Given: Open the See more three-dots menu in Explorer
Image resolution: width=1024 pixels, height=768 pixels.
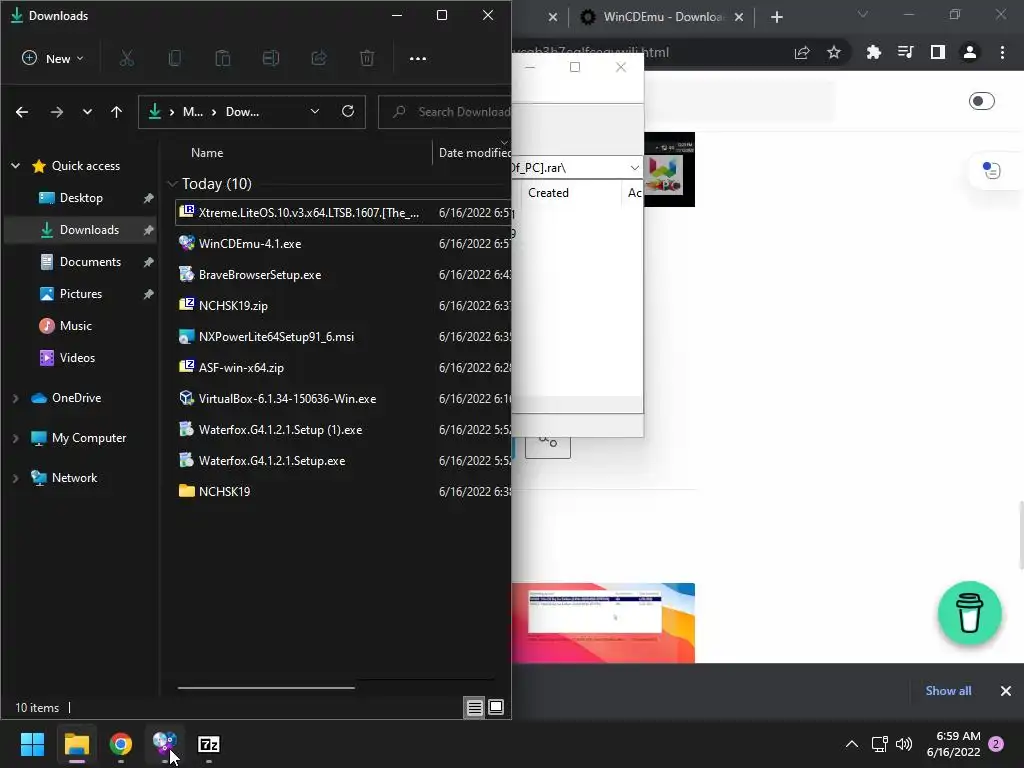Looking at the screenshot, I should (418, 59).
